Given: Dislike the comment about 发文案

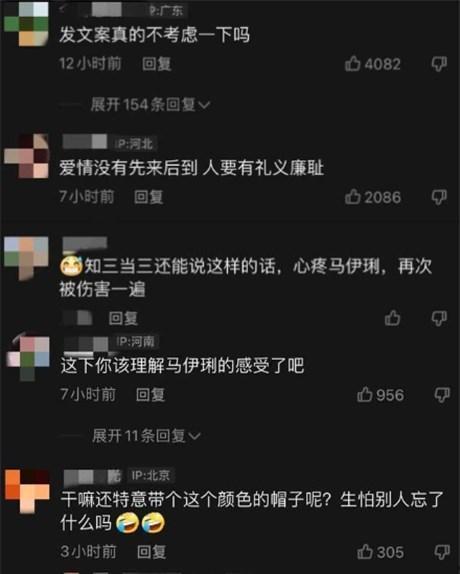Looking at the screenshot, I should 439,64.
